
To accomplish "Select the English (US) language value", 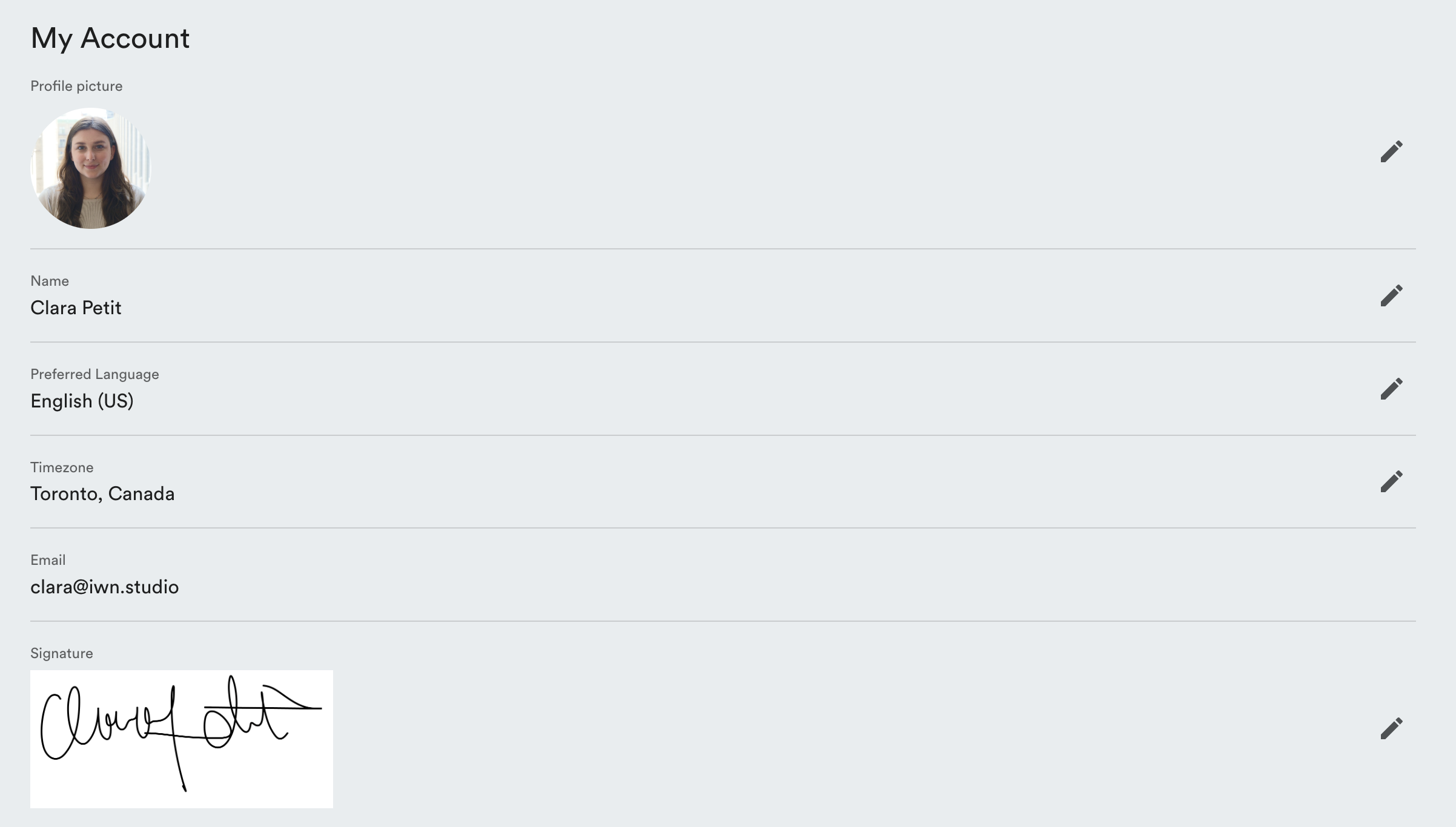I will point(82,401).
